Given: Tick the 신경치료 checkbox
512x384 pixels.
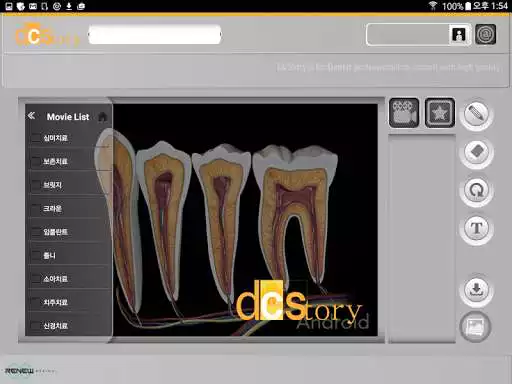Looking at the screenshot, I should [35, 326].
